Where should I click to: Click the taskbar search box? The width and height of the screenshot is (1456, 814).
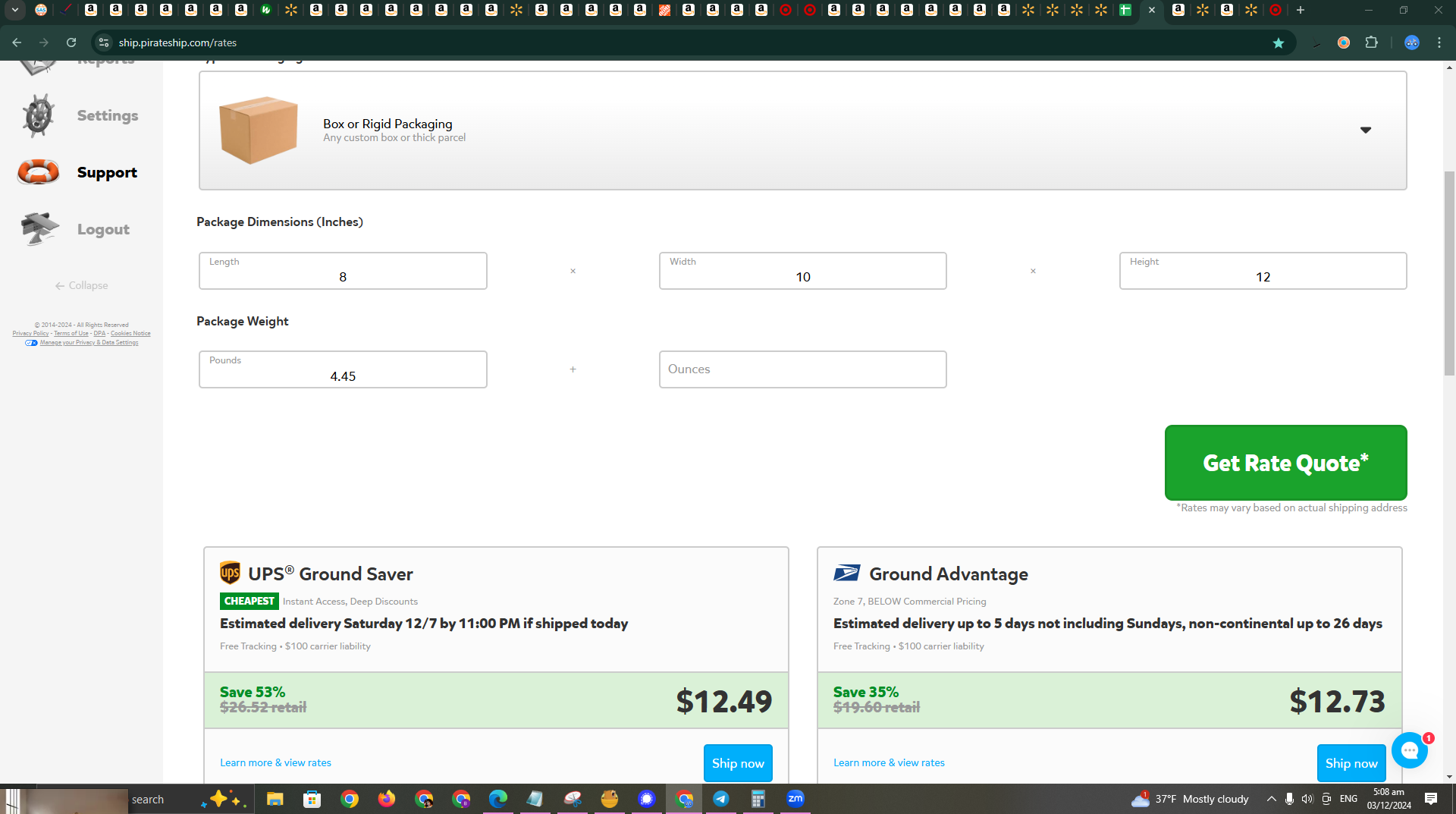148,800
